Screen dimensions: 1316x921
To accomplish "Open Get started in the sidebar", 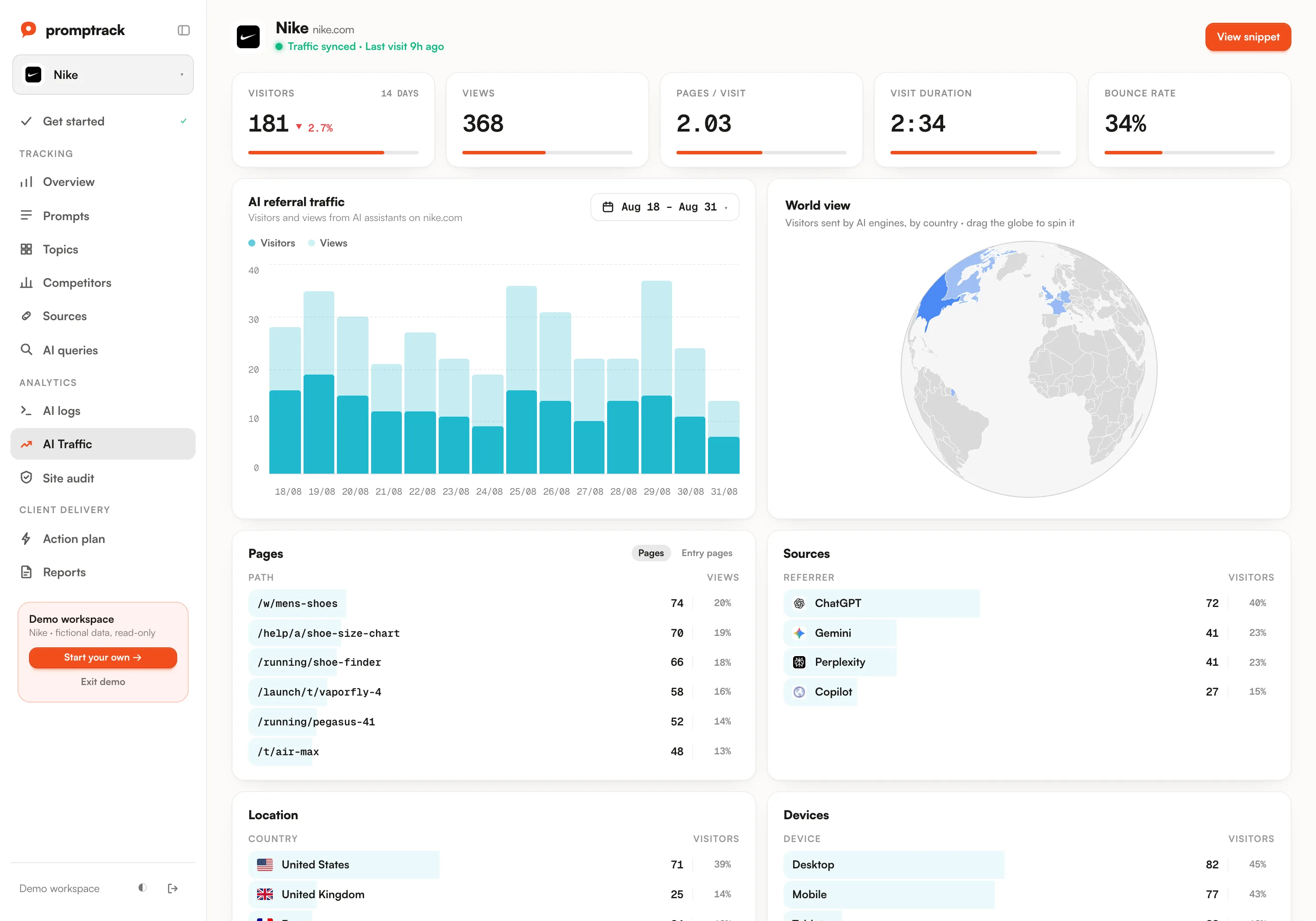I will (x=103, y=121).
